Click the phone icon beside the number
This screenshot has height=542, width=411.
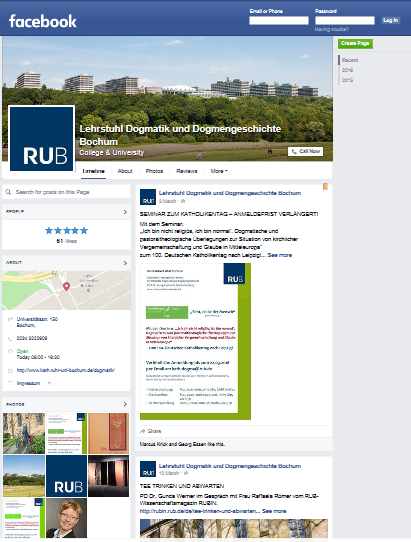coord(10,338)
